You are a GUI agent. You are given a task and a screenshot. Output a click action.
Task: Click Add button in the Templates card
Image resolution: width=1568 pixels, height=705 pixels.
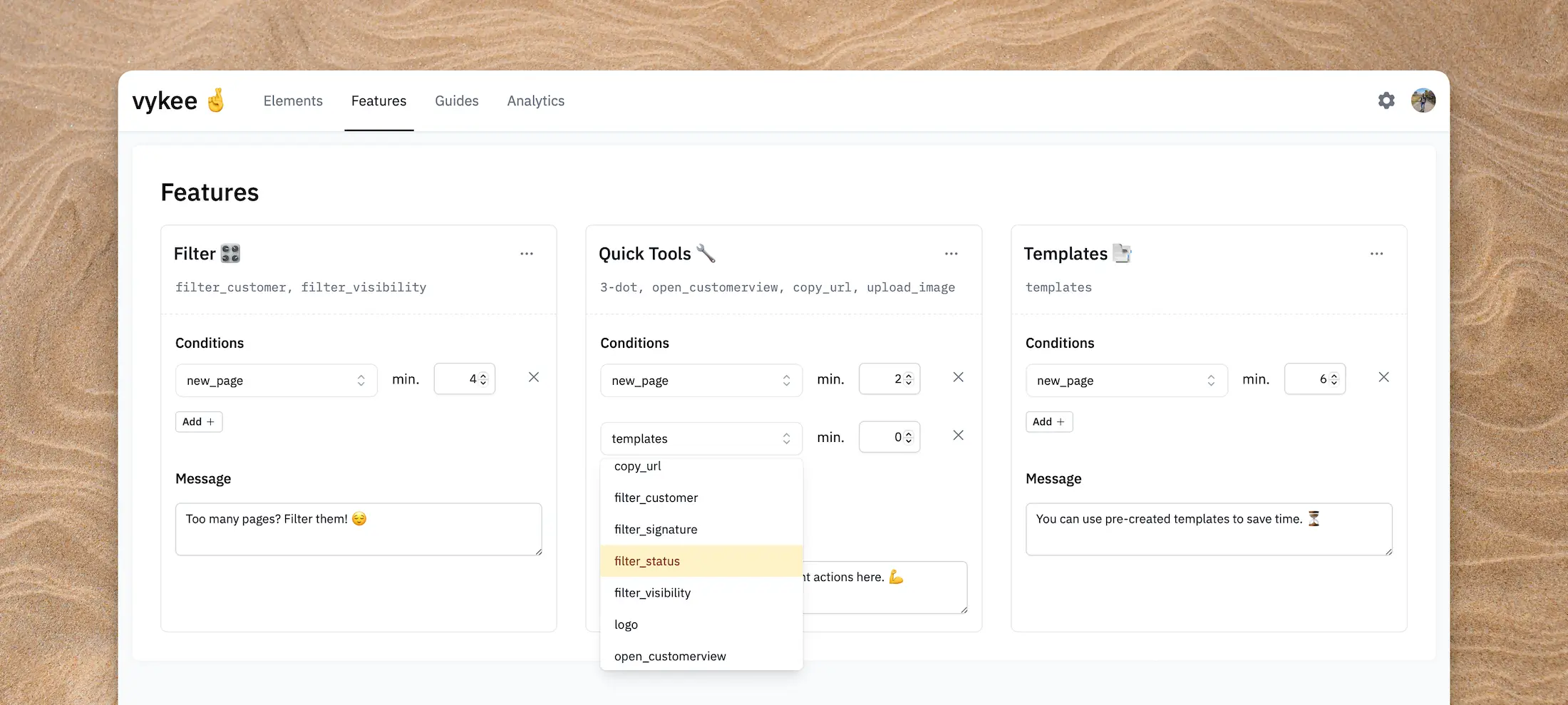(1048, 421)
